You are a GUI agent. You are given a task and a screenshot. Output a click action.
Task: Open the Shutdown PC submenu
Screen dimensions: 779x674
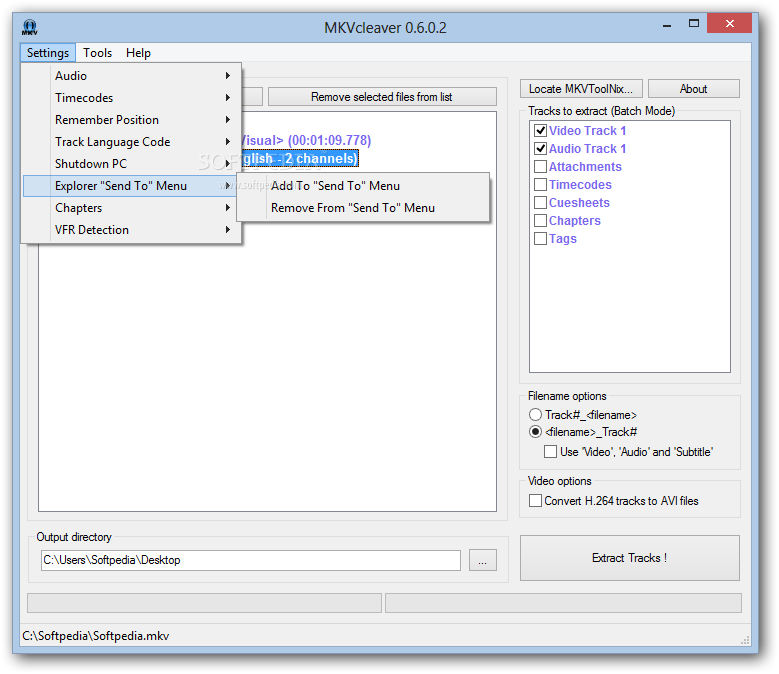click(132, 163)
